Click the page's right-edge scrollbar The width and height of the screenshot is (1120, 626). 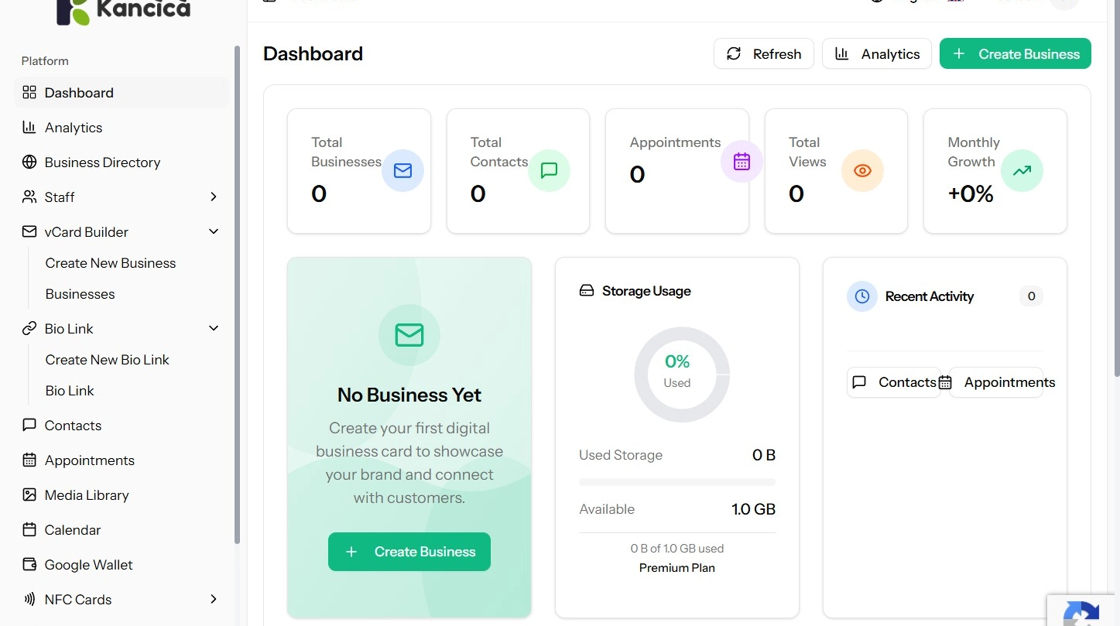(x=1116, y=187)
